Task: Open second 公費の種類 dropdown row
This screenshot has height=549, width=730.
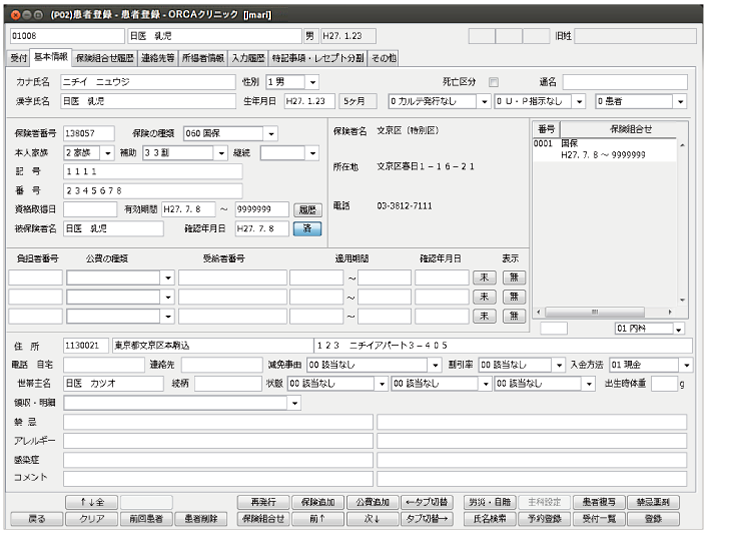Action: click(168, 298)
